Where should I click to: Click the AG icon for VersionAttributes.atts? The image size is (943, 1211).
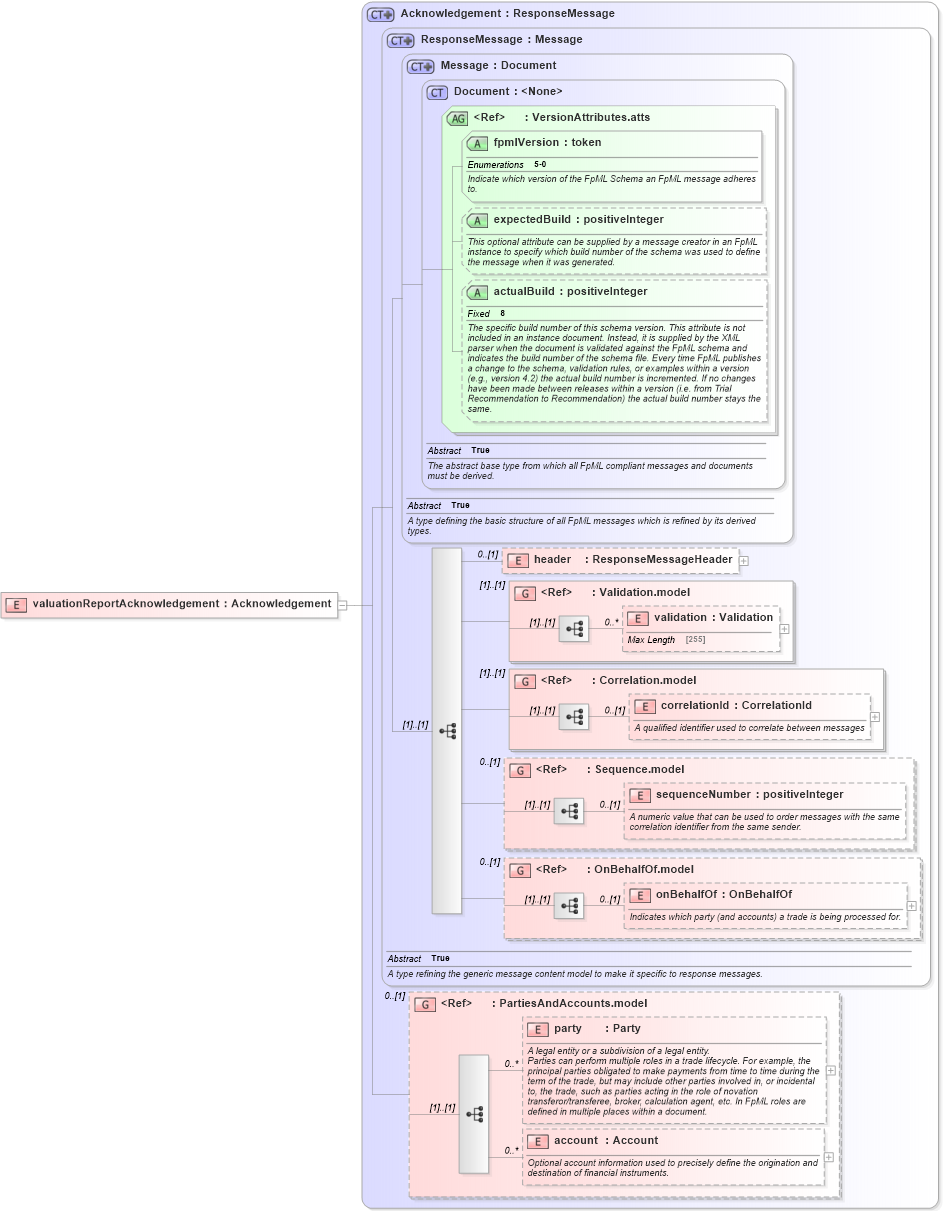click(457, 118)
